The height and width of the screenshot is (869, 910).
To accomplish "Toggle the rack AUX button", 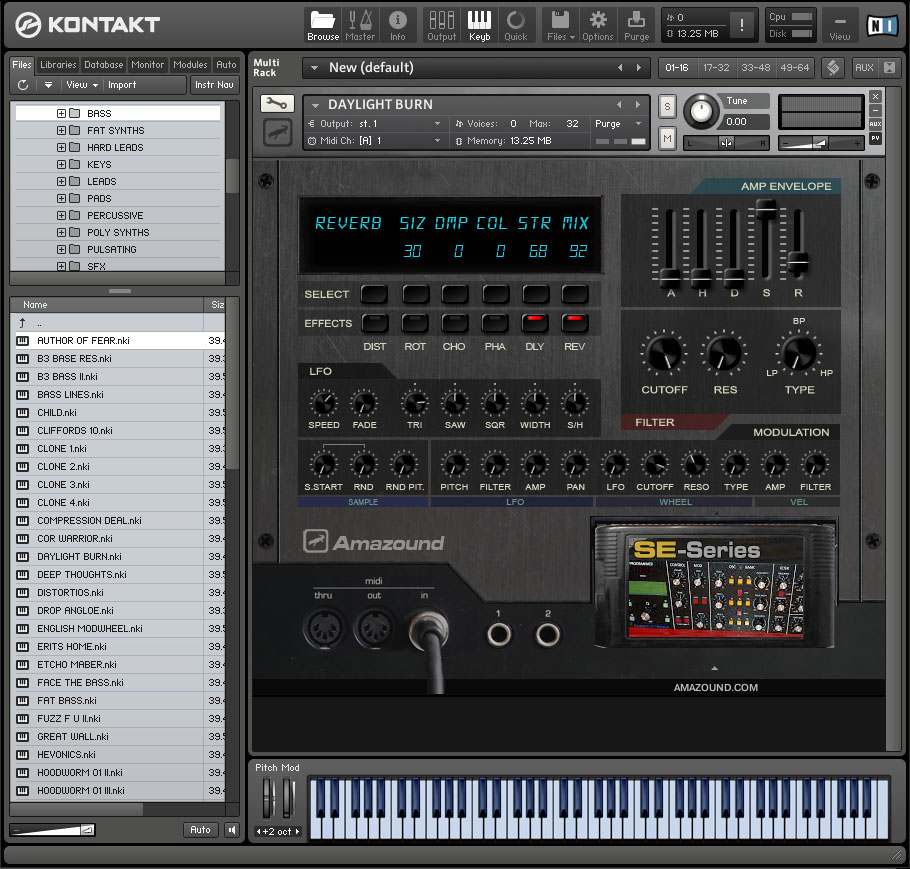I will point(864,68).
